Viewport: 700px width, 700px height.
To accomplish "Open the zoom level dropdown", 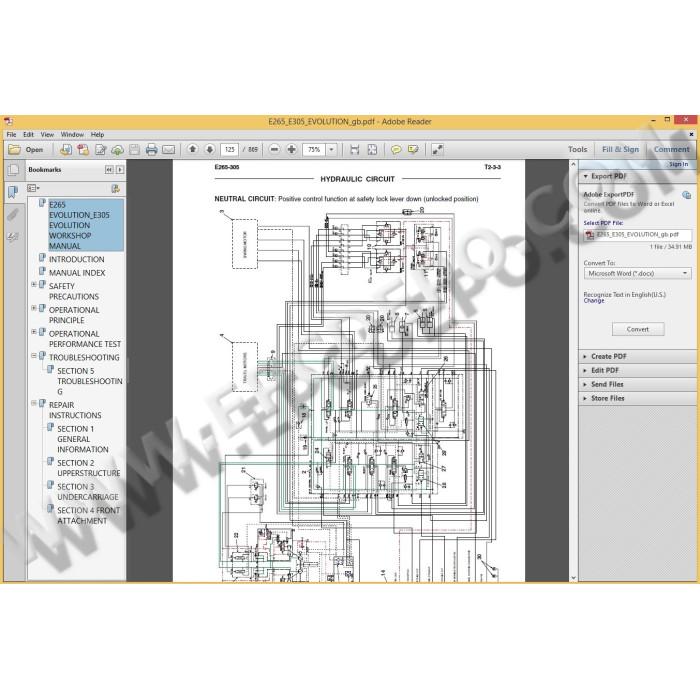I will (x=331, y=150).
